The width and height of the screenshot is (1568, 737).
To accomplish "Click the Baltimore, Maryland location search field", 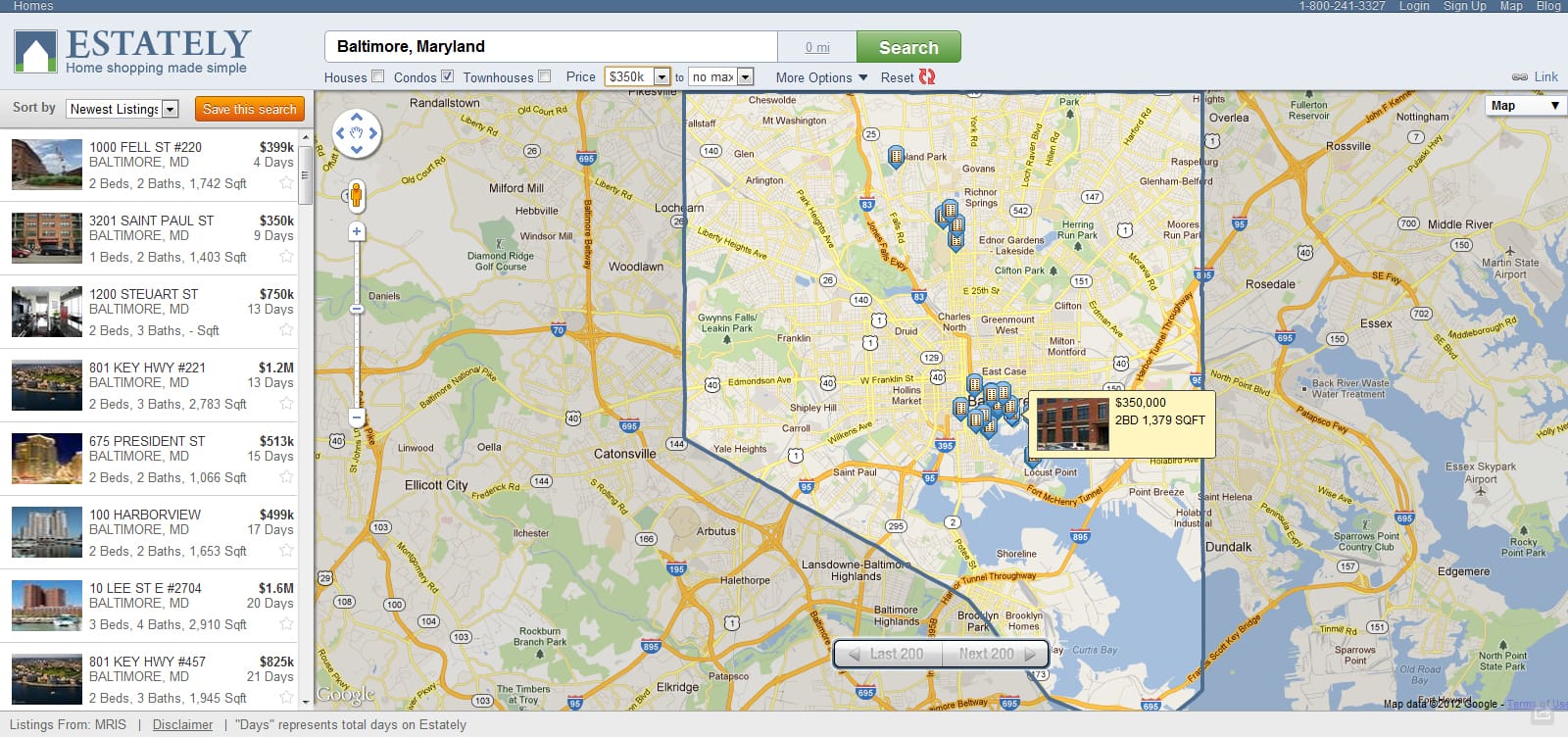I will click(551, 47).
